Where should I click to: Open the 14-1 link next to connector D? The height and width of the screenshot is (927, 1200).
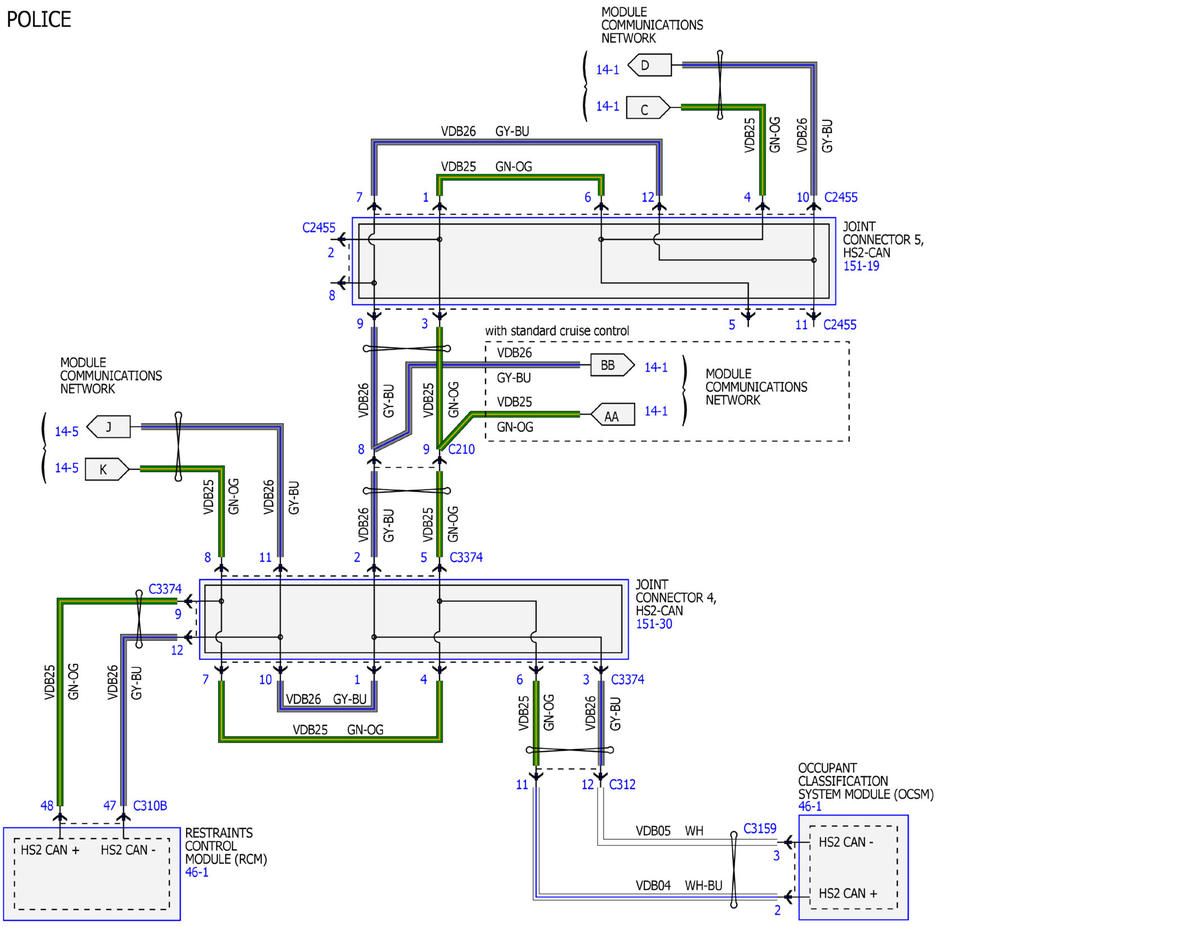pyautogui.click(x=608, y=70)
